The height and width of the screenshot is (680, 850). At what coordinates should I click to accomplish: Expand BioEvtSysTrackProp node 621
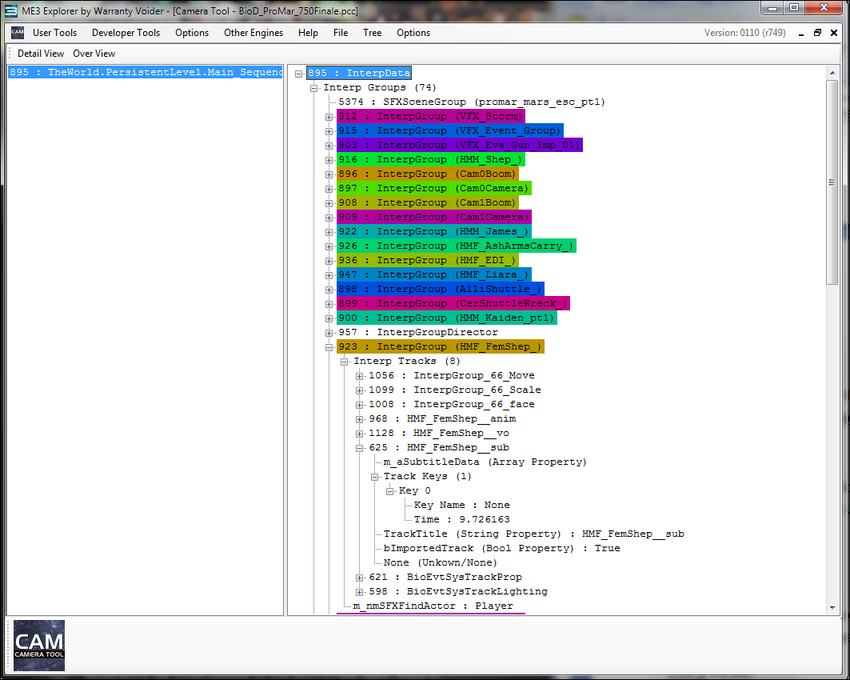coord(358,576)
